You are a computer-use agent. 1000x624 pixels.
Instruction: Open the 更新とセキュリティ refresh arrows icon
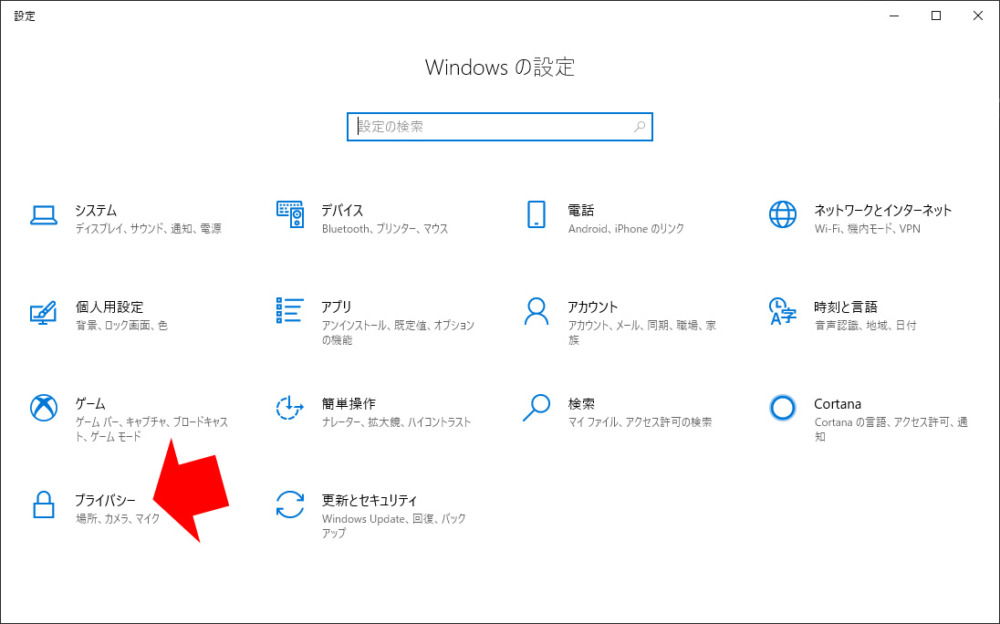coord(289,505)
